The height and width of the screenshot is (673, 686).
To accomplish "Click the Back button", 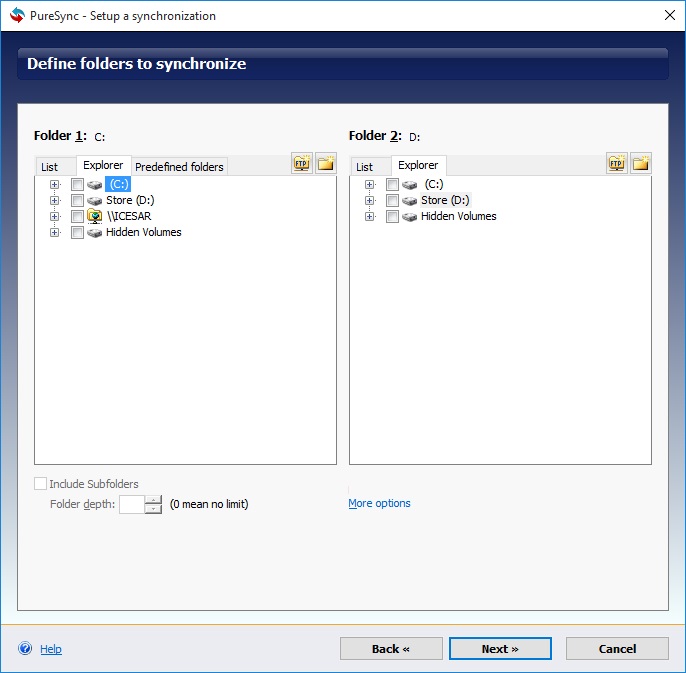I will click(391, 648).
